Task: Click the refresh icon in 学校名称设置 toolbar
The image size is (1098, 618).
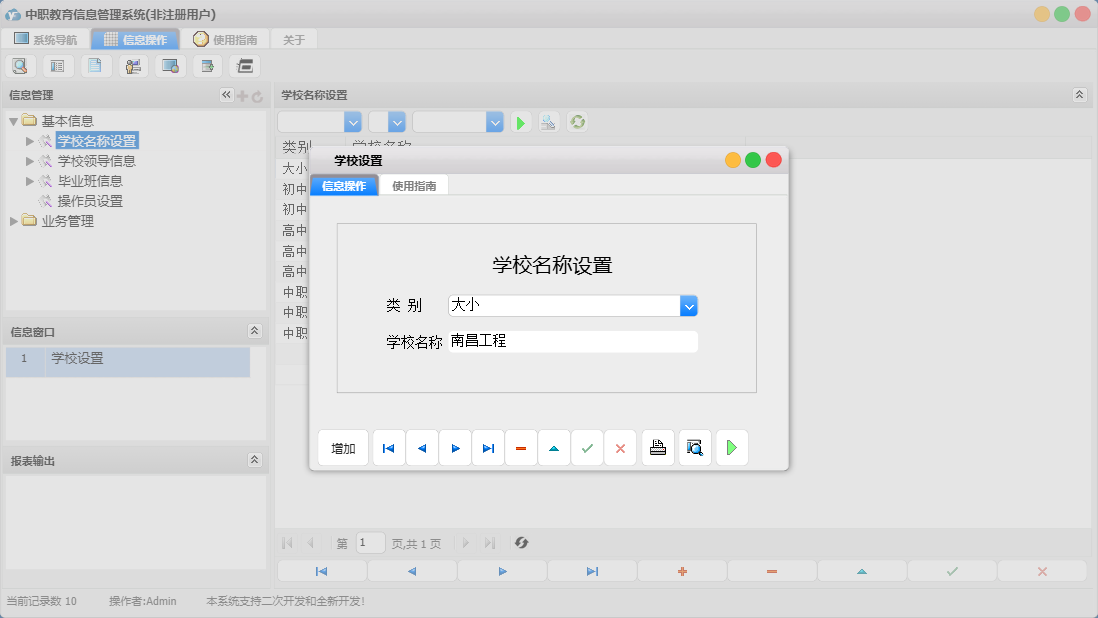Action: click(577, 121)
